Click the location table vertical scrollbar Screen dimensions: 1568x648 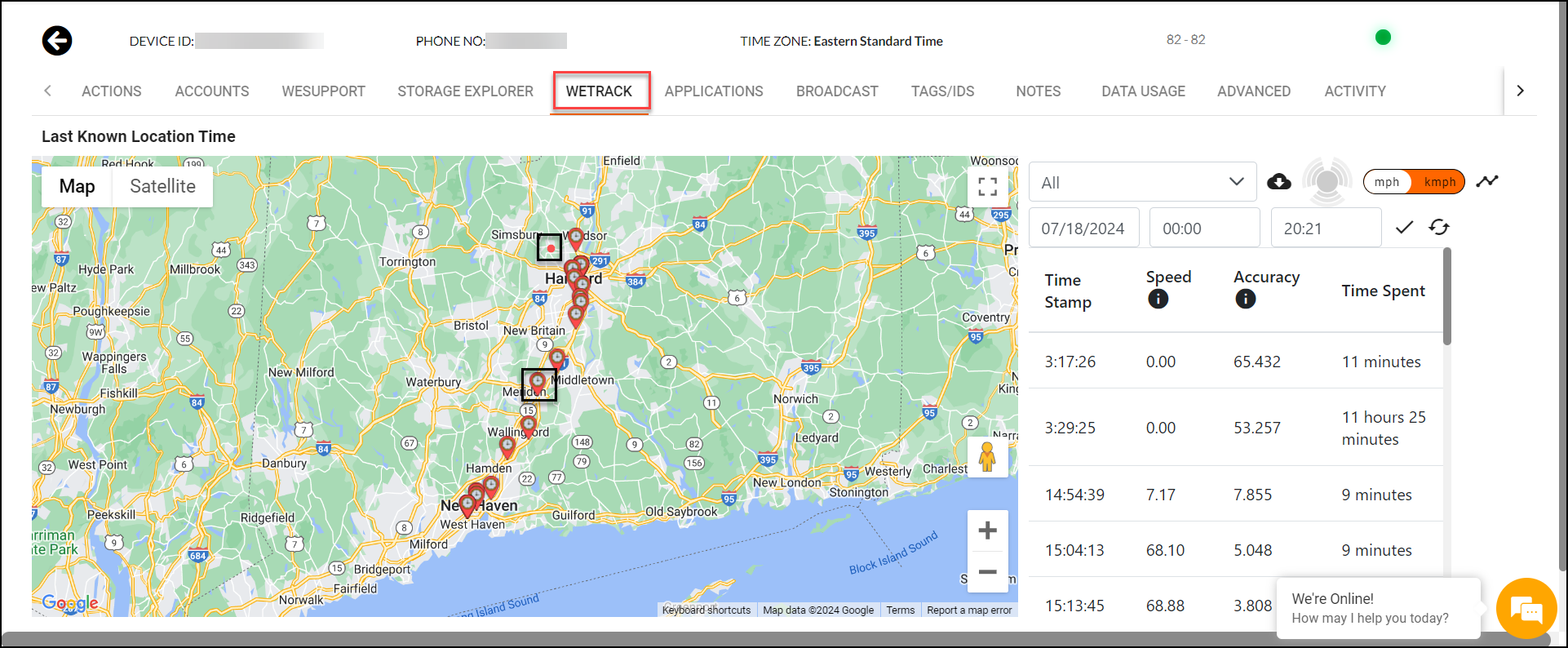click(x=1447, y=297)
